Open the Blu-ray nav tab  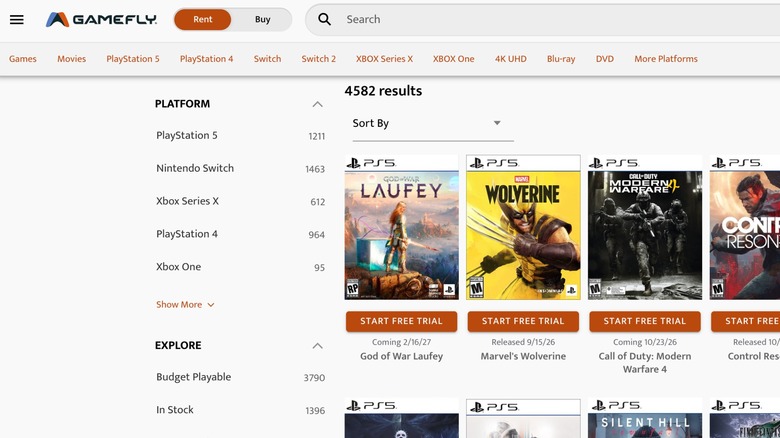point(561,59)
